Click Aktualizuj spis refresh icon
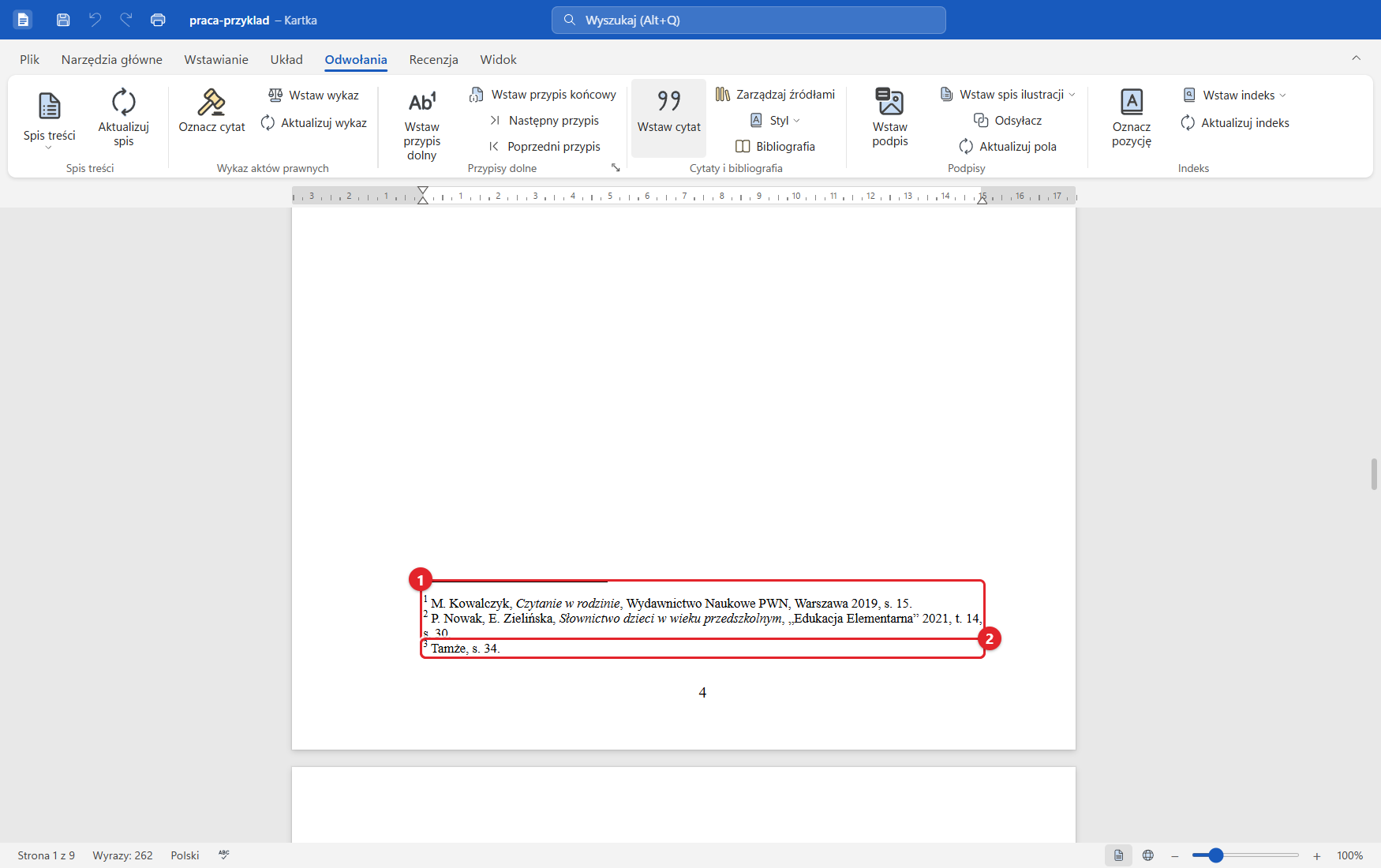 (123, 102)
